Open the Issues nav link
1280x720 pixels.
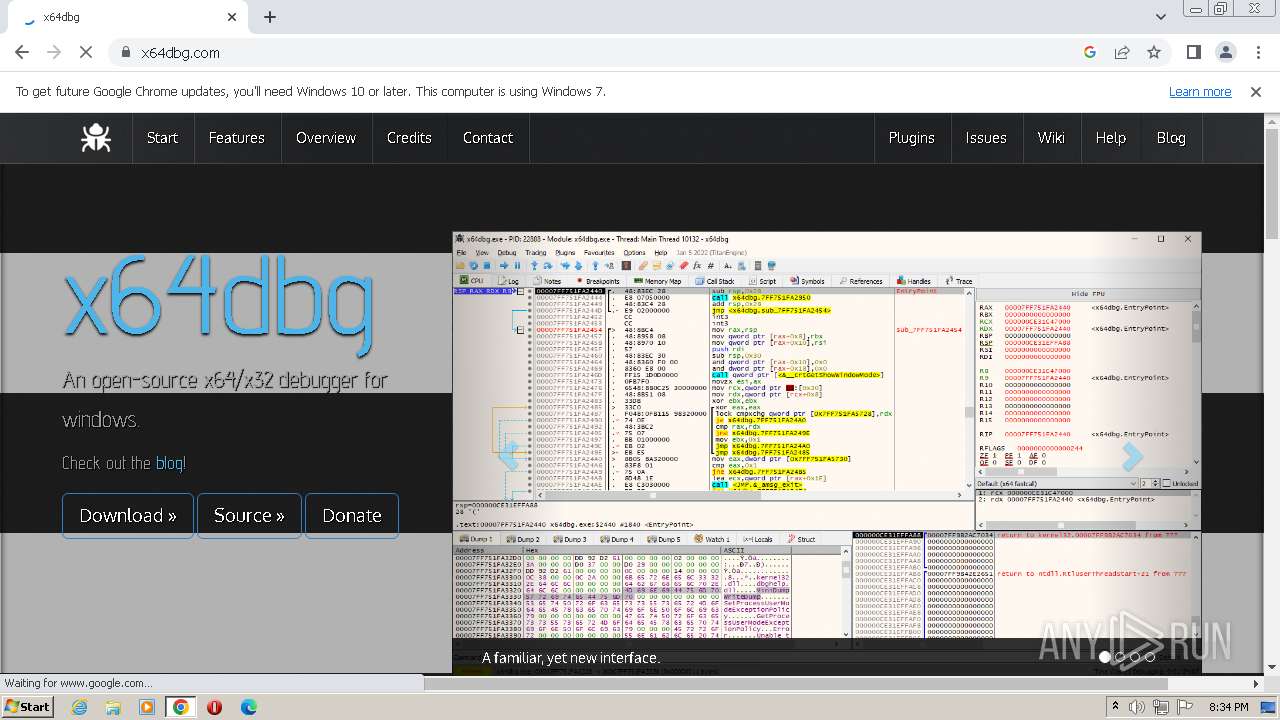pos(986,138)
